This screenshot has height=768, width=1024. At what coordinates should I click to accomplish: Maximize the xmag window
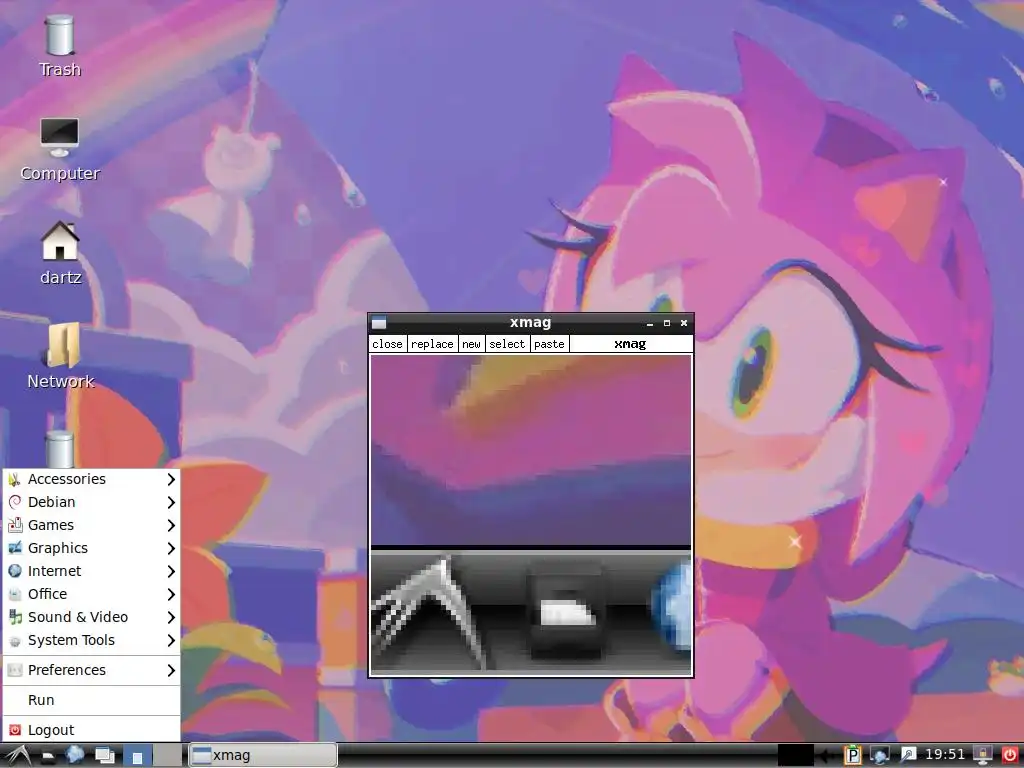pyautogui.click(x=667, y=323)
